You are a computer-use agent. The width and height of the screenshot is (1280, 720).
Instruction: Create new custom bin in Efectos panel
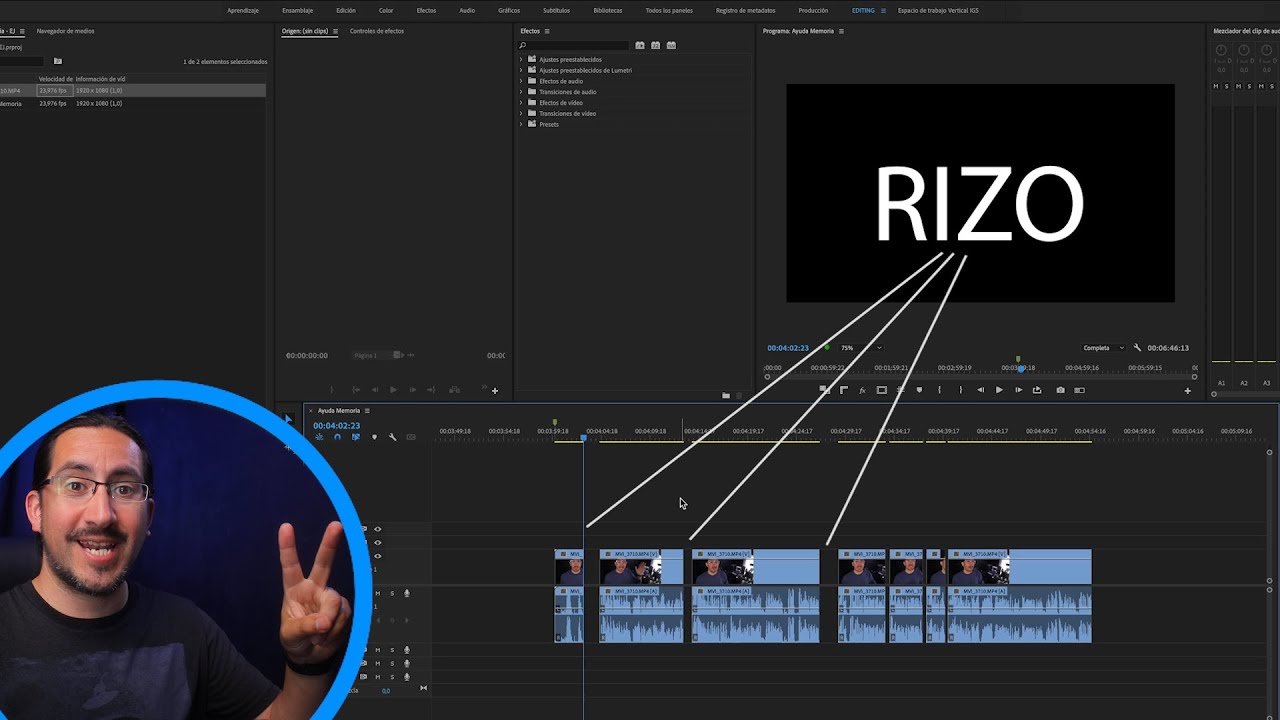click(726, 395)
